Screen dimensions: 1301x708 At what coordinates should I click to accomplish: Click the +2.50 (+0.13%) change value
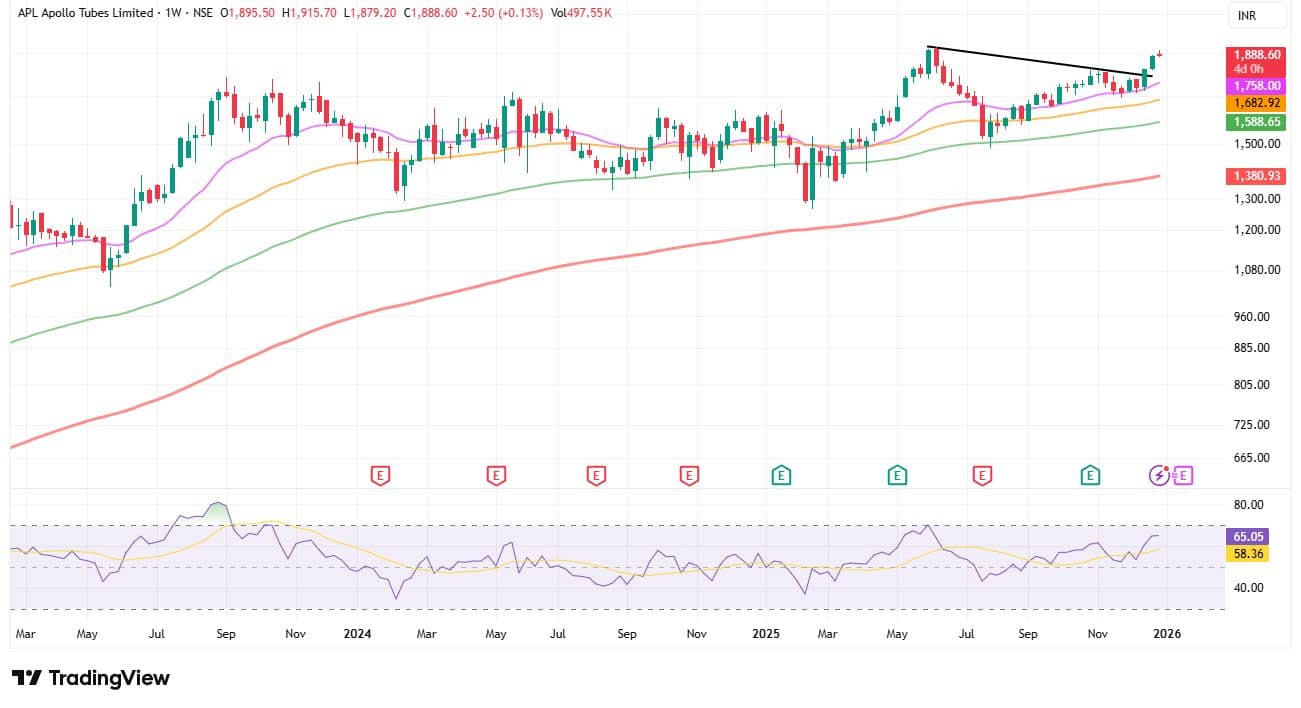tap(502, 13)
